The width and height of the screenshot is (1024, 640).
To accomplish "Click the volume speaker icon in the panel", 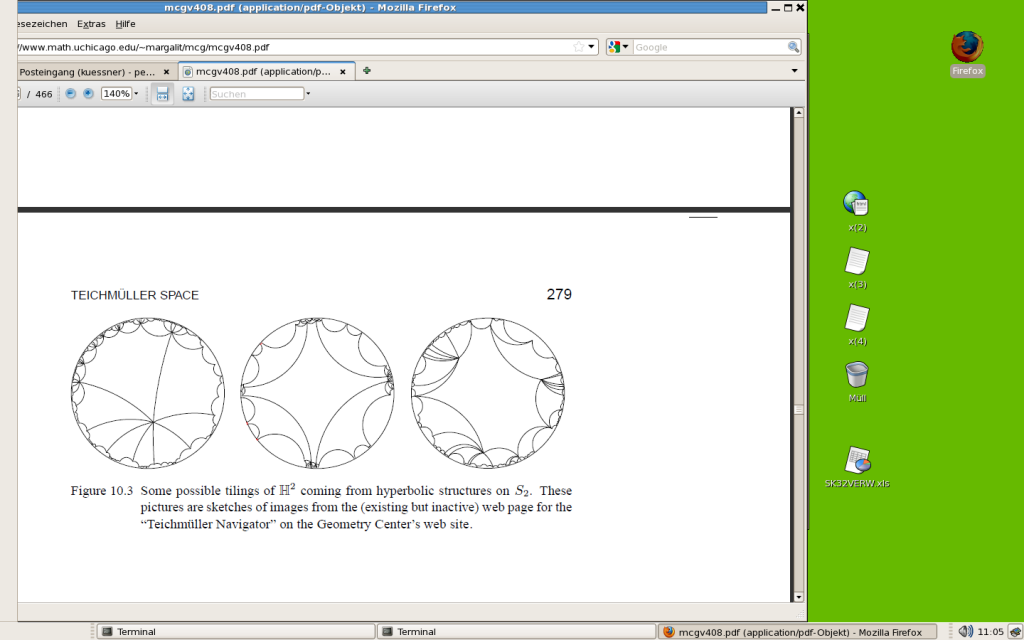I will pos(964,631).
